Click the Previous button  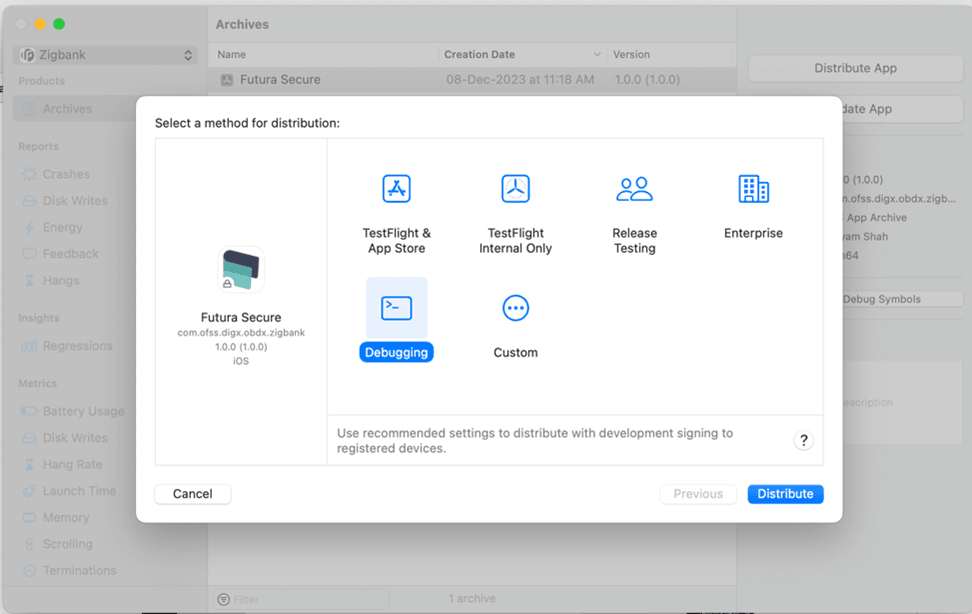[698, 494]
